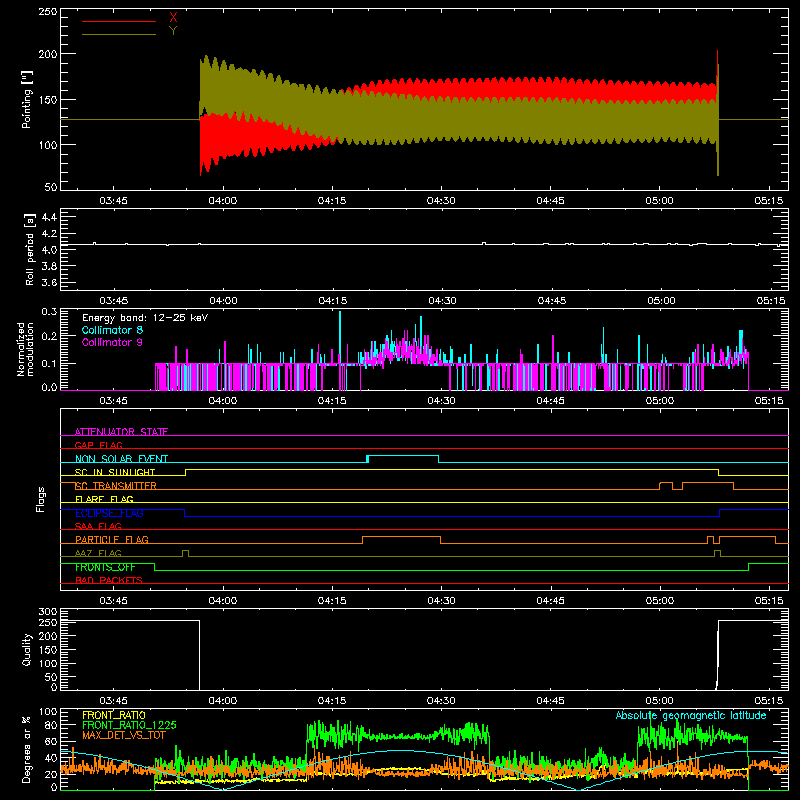
Task: Click the 200 tick on Pointing axis
Action: coord(48,54)
